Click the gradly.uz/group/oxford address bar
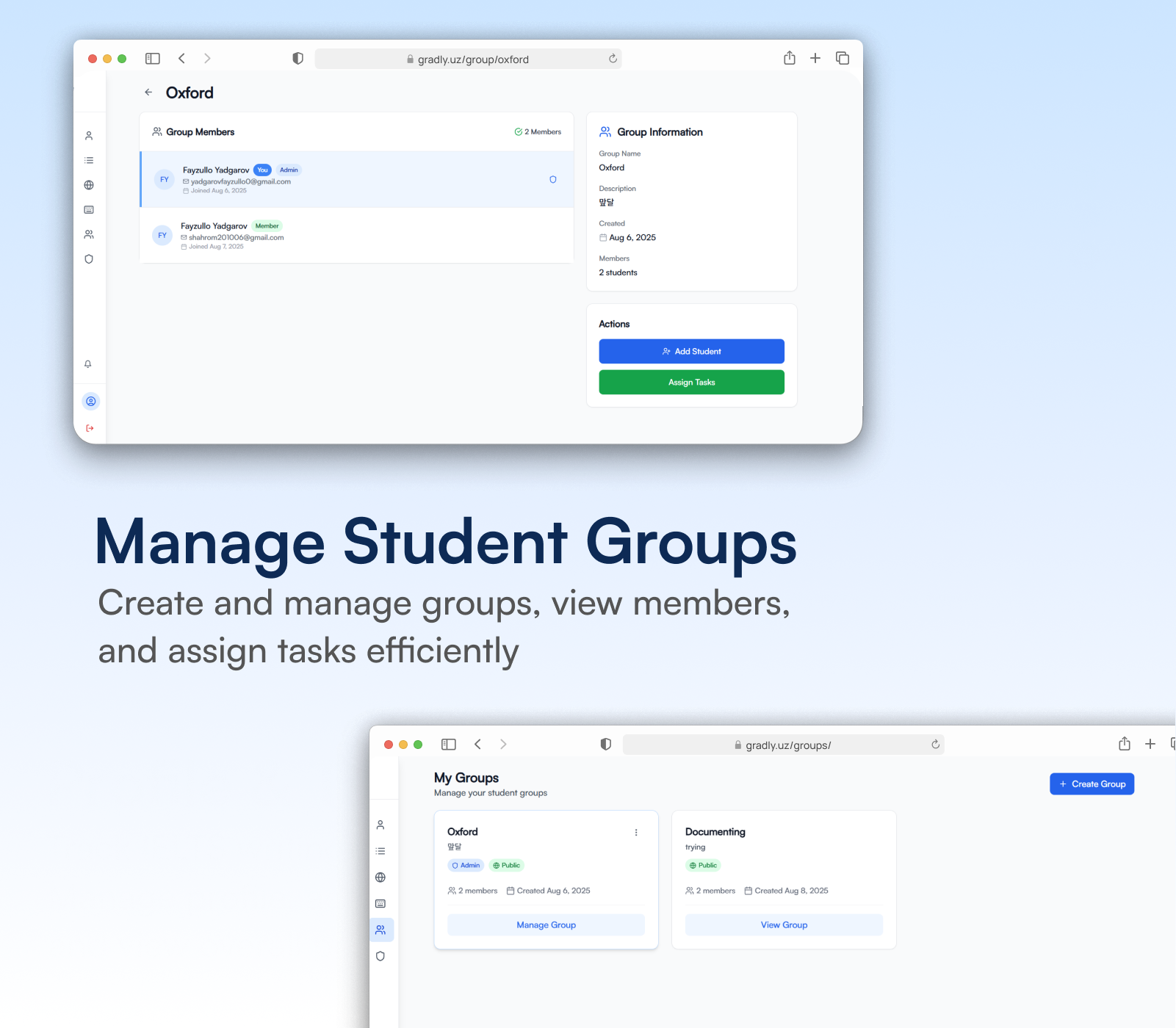 [469, 59]
